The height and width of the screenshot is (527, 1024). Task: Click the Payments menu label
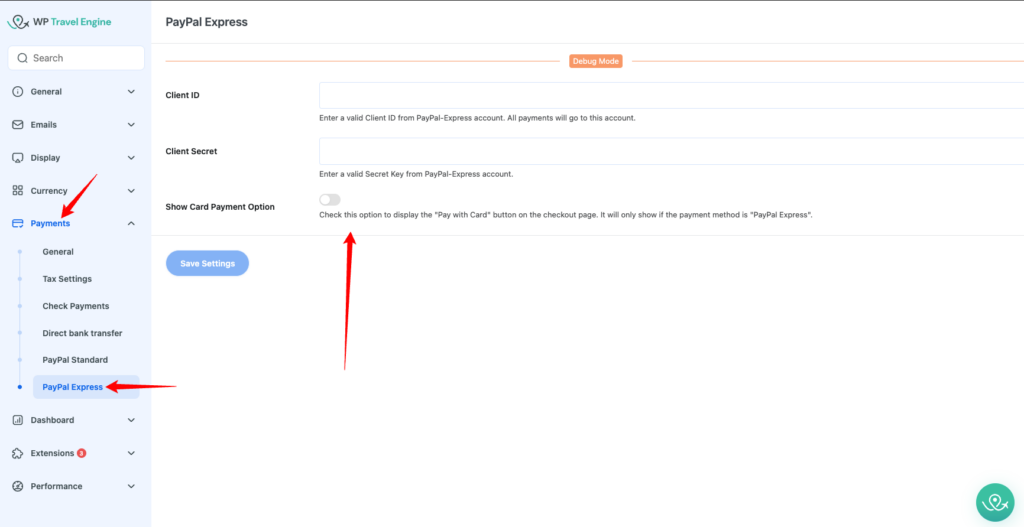click(50, 224)
